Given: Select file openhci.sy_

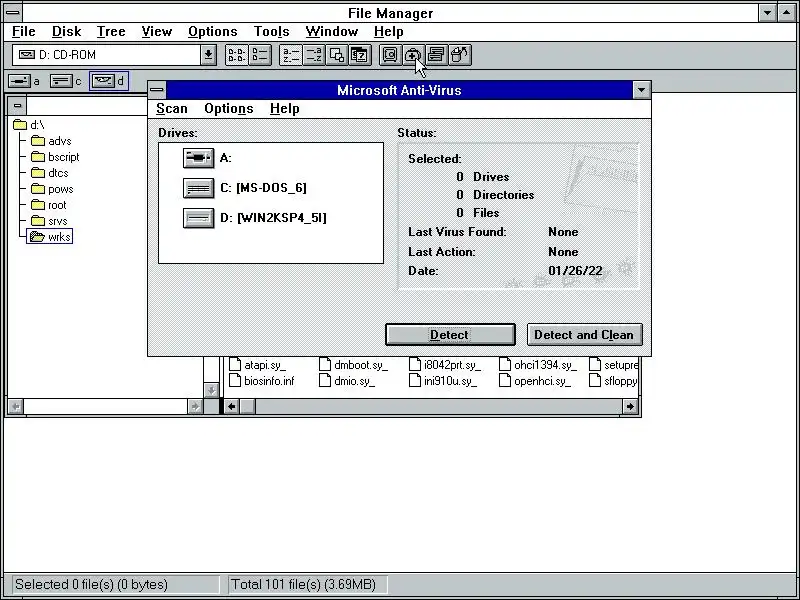Looking at the screenshot, I should point(535,381).
